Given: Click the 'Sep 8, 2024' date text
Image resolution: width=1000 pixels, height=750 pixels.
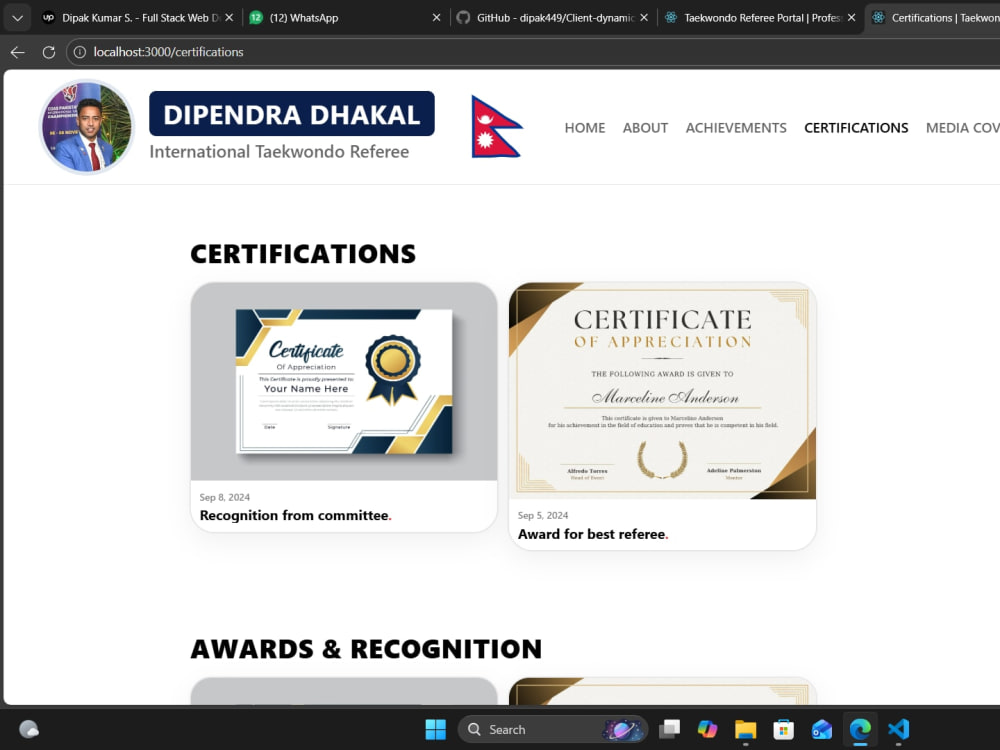Looking at the screenshot, I should pyautogui.click(x=224, y=497).
